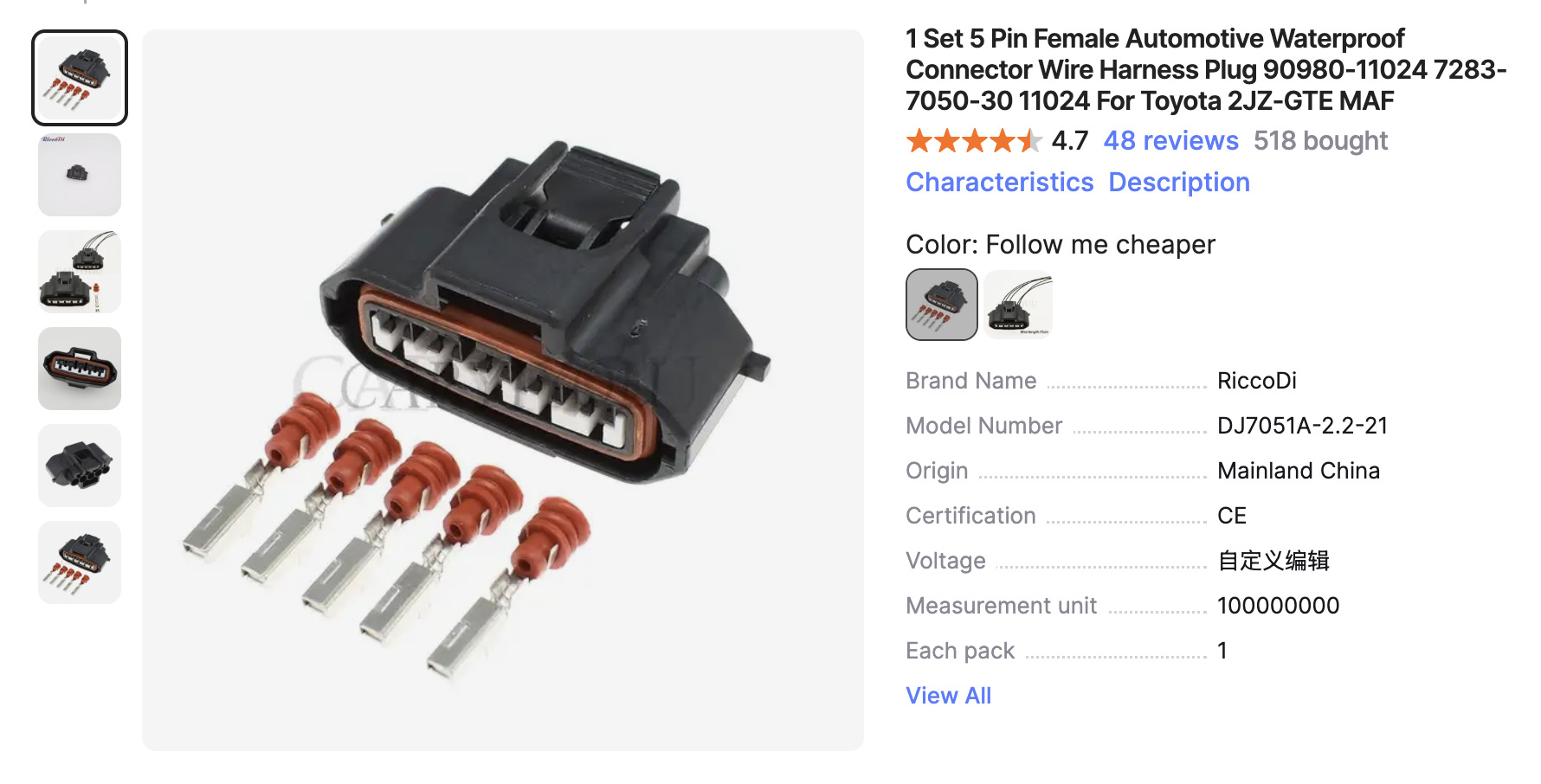Click the Color: Follow me cheaper label
Image resolution: width=1541 pixels, height=784 pixels.
coord(1061,245)
